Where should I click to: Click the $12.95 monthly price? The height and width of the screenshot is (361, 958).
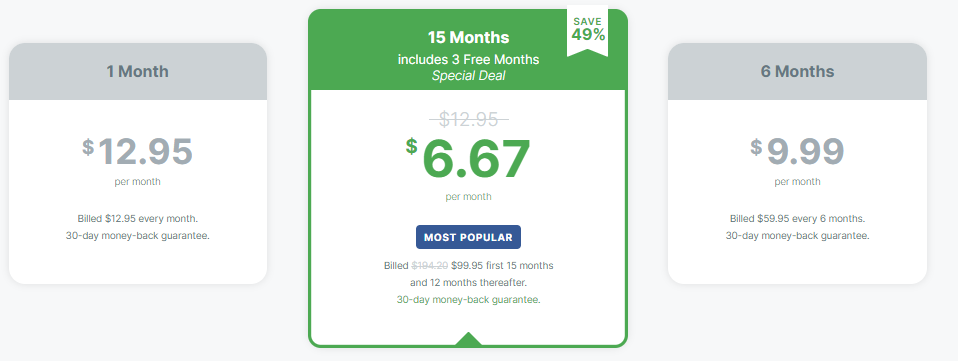(x=137, y=151)
